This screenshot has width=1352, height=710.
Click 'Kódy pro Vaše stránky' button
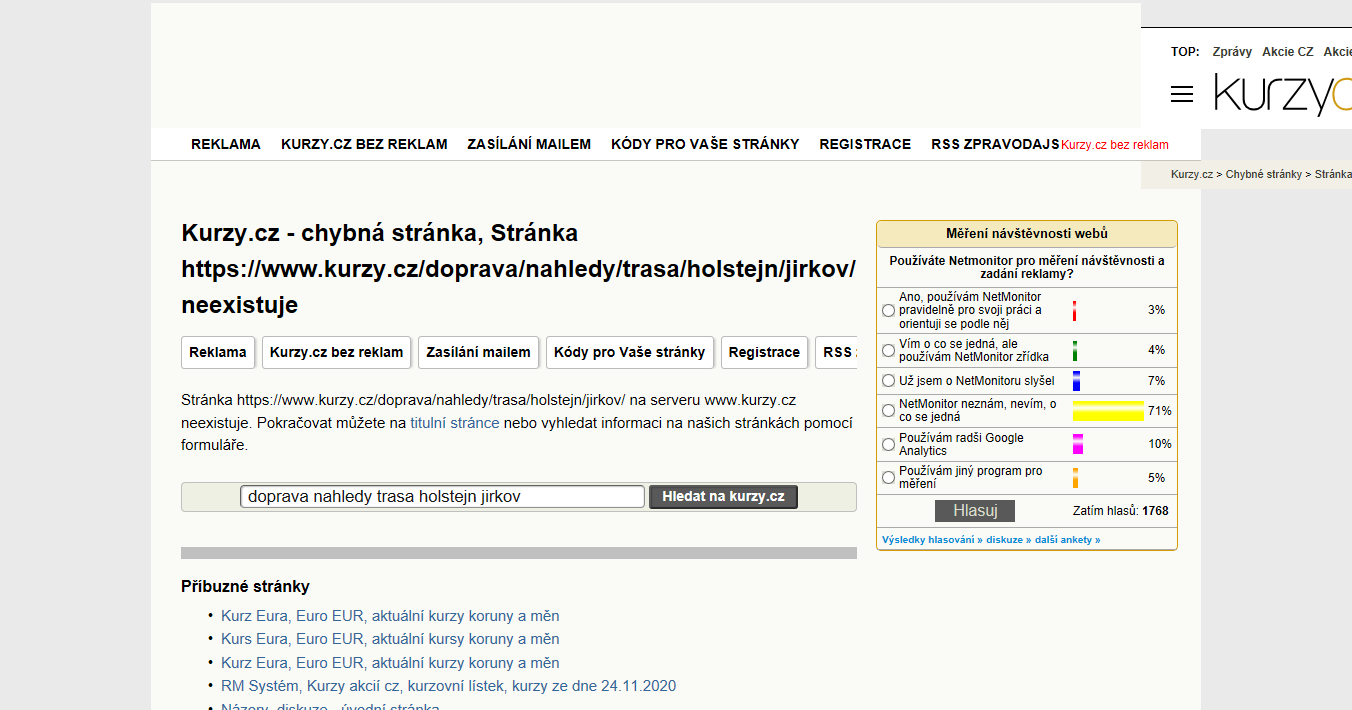coord(630,352)
